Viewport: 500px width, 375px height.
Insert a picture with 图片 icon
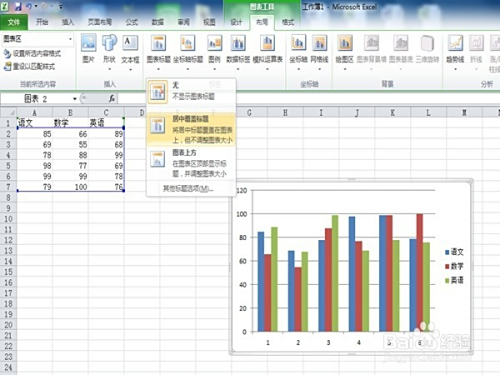pos(88,49)
